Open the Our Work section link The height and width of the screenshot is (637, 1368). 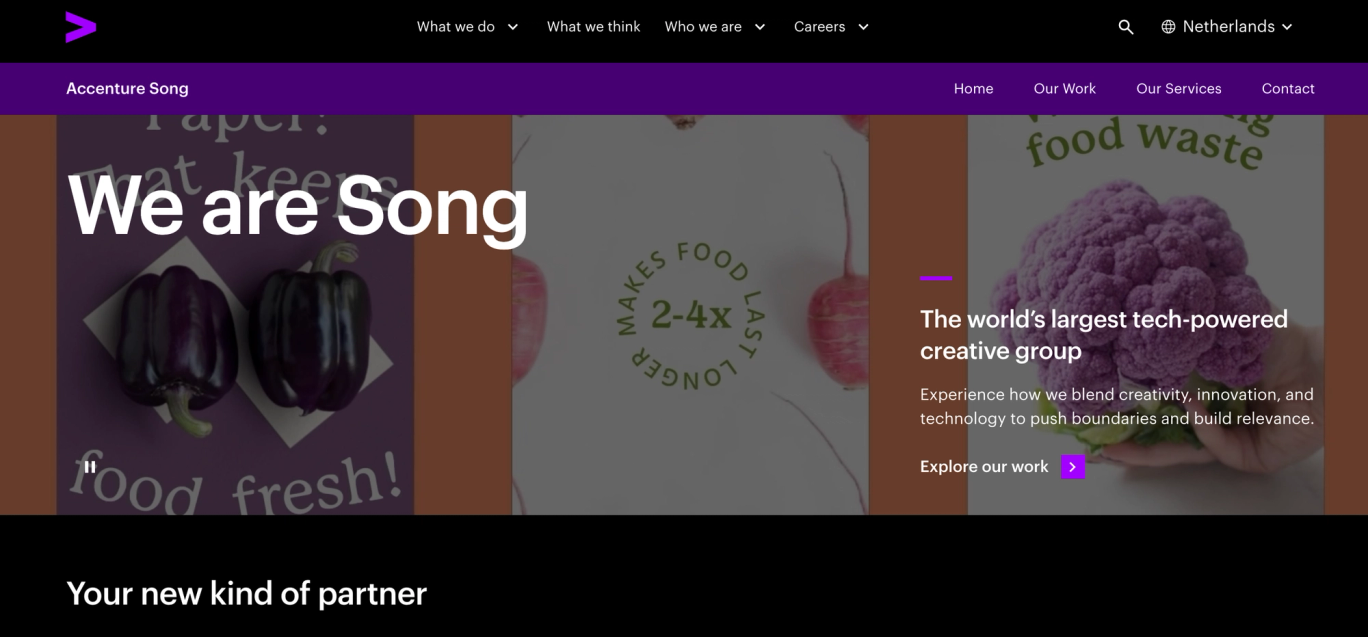1065,89
